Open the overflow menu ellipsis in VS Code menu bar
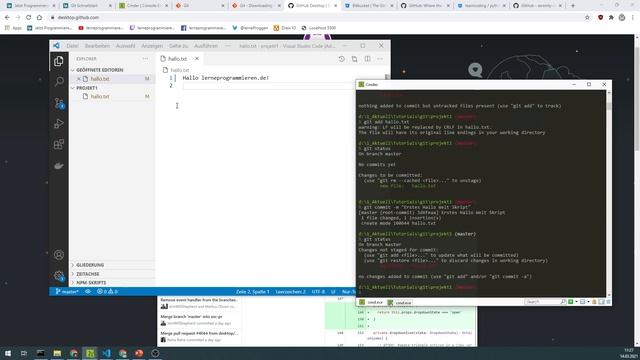This screenshot has height=360, width=640. [x=228, y=46]
